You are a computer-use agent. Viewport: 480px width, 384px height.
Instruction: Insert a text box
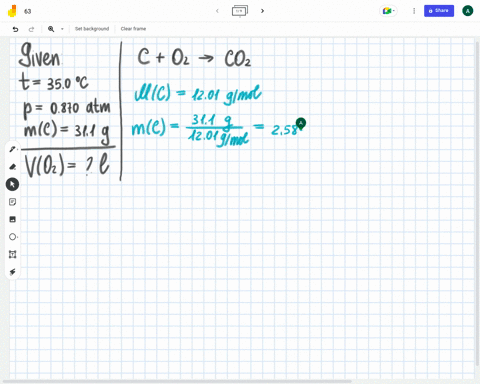[13, 254]
